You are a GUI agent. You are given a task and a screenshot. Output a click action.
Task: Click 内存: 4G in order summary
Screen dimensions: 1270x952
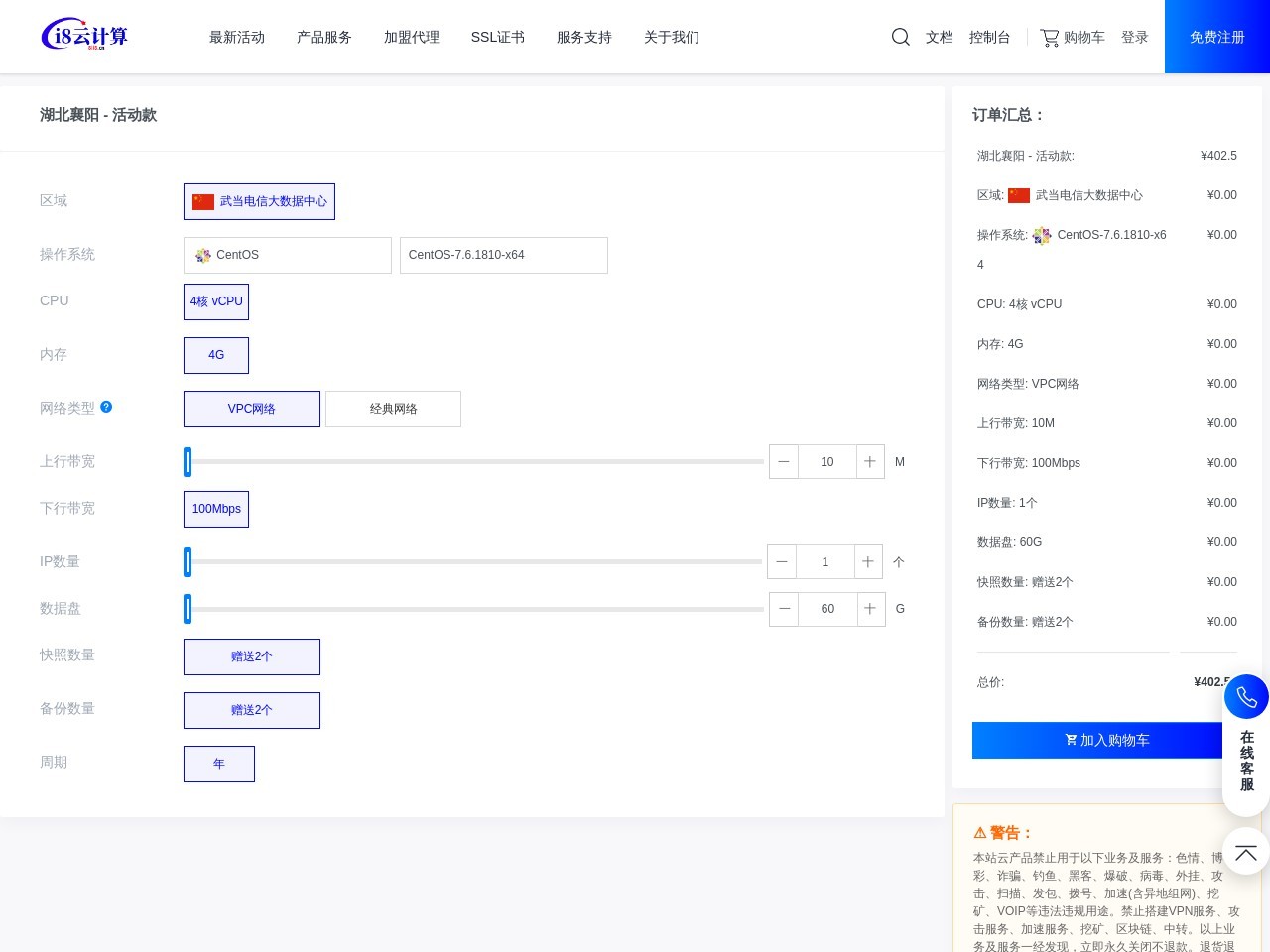pyautogui.click(x=1000, y=344)
